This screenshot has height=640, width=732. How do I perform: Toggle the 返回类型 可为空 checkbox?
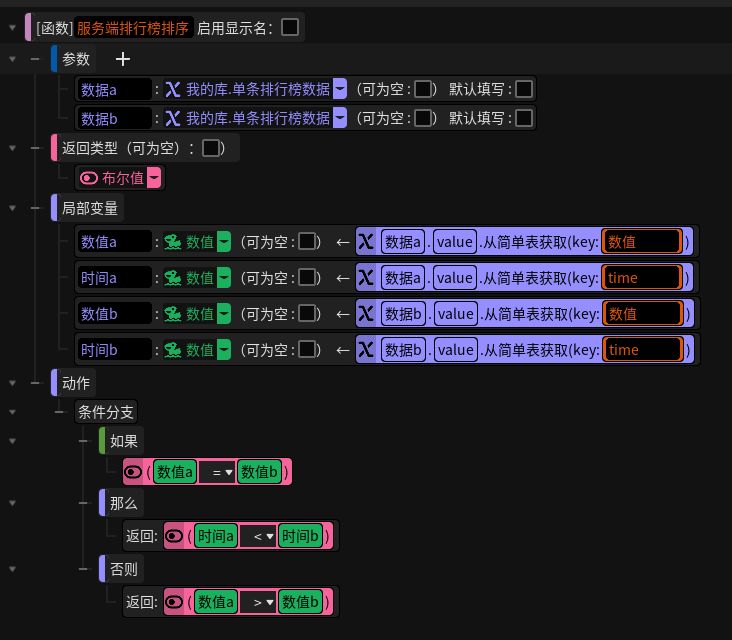[211, 148]
